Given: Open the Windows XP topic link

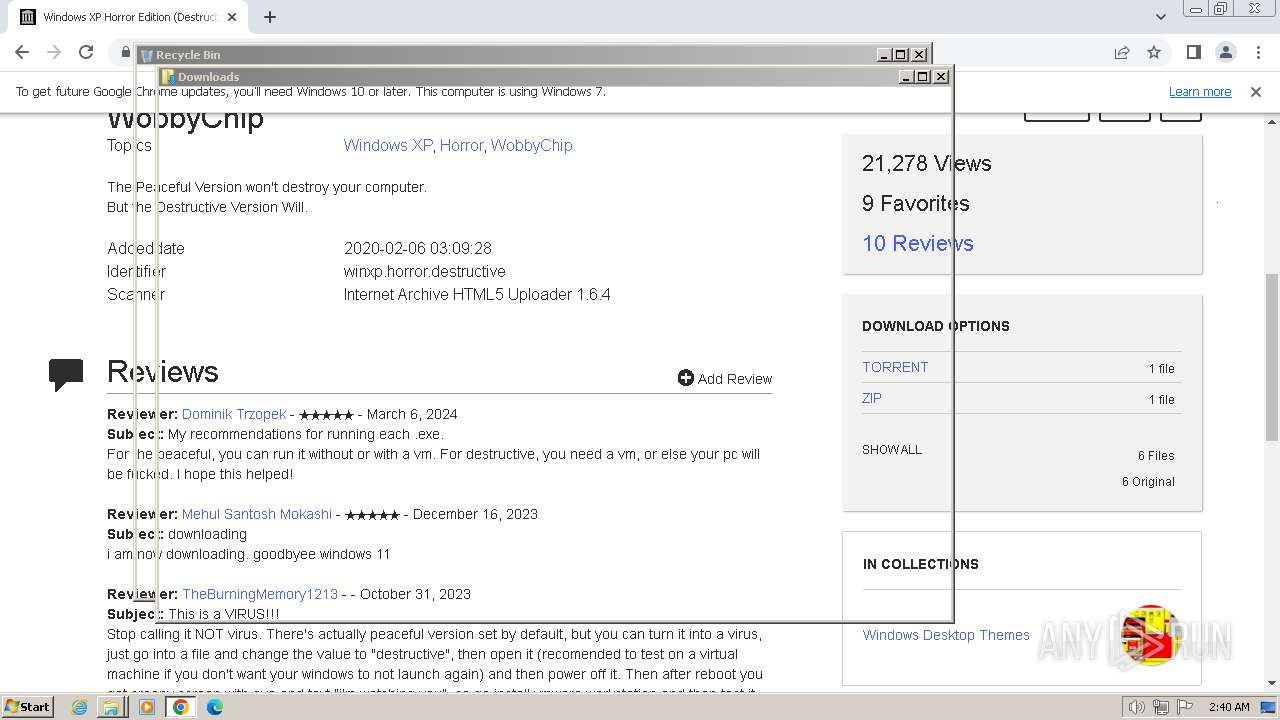Looking at the screenshot, I should click(x=388, y=145).
